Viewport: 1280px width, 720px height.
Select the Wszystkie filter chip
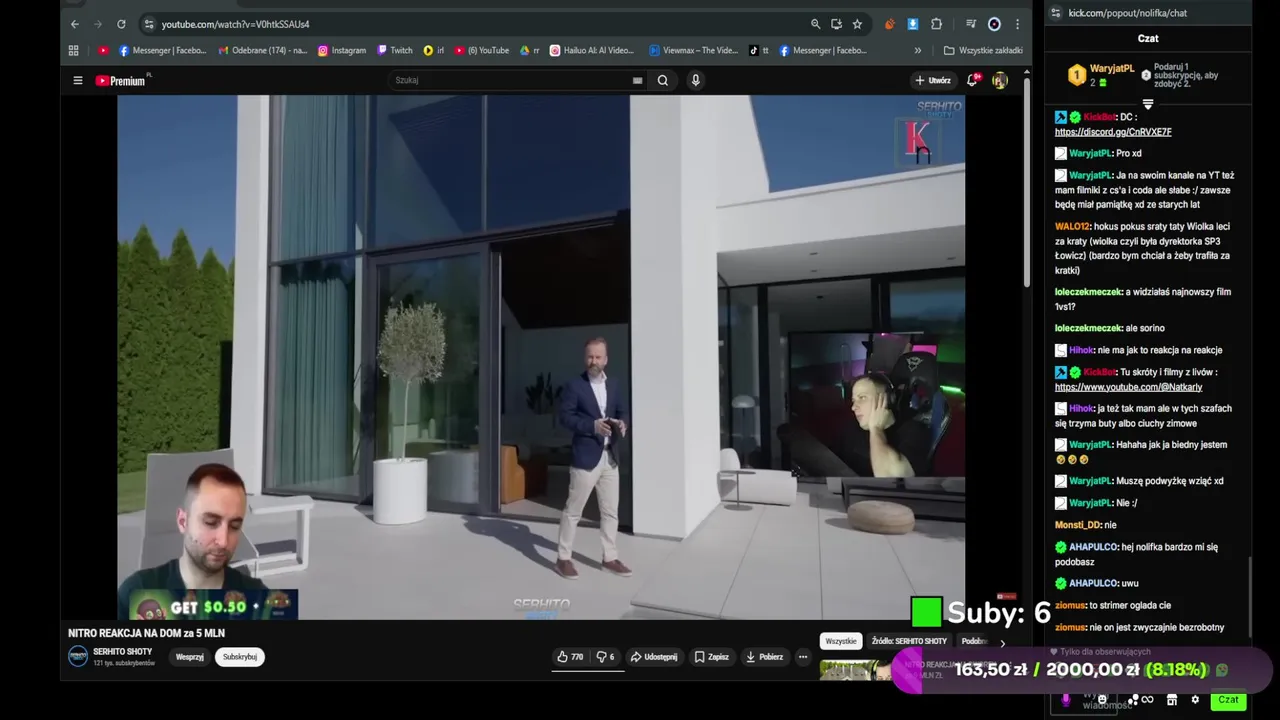pyautogui.click(x=841, y=641)
